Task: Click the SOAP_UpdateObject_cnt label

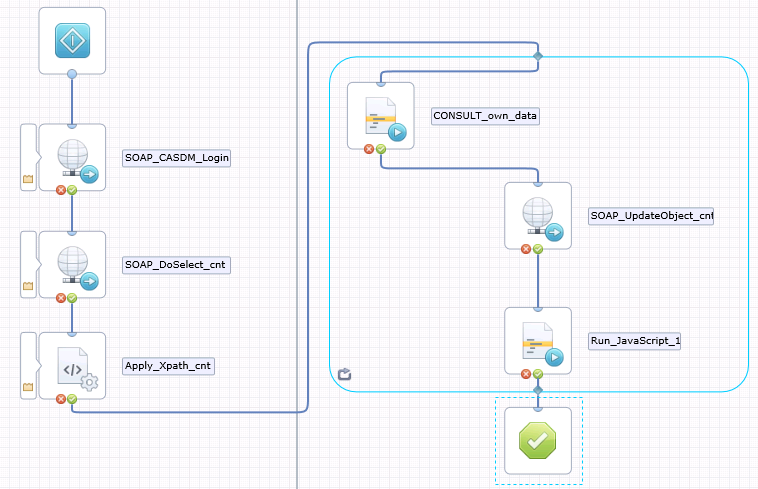Action: 651,216
